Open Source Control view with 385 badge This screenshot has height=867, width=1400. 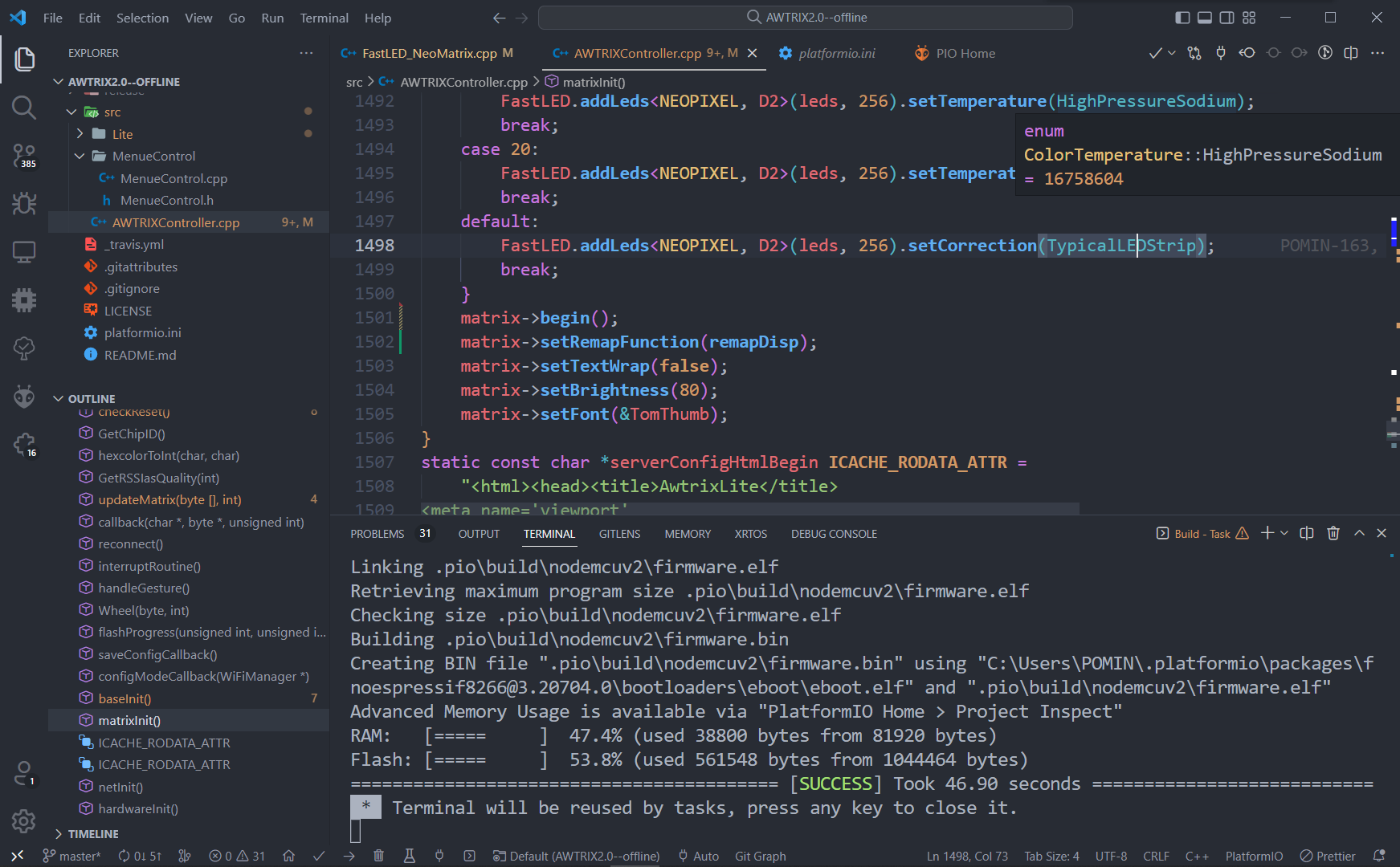[24, 156]
